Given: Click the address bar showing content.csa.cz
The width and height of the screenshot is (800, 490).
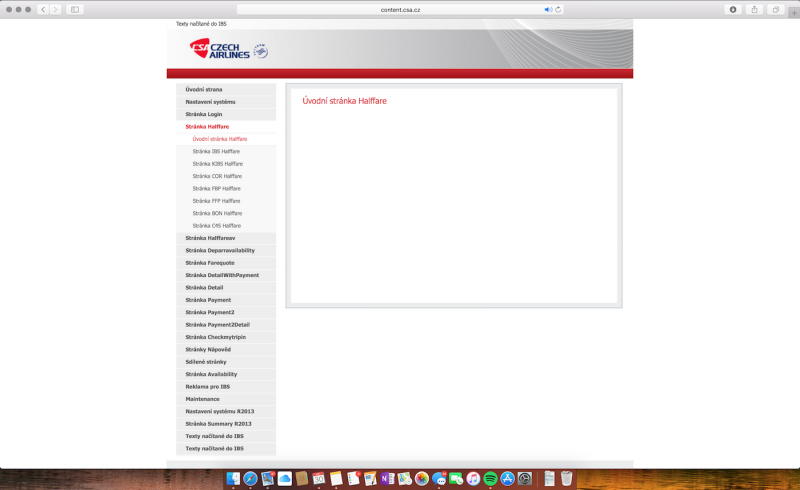Looking at the screenshot, I should [x=401, y=9].
